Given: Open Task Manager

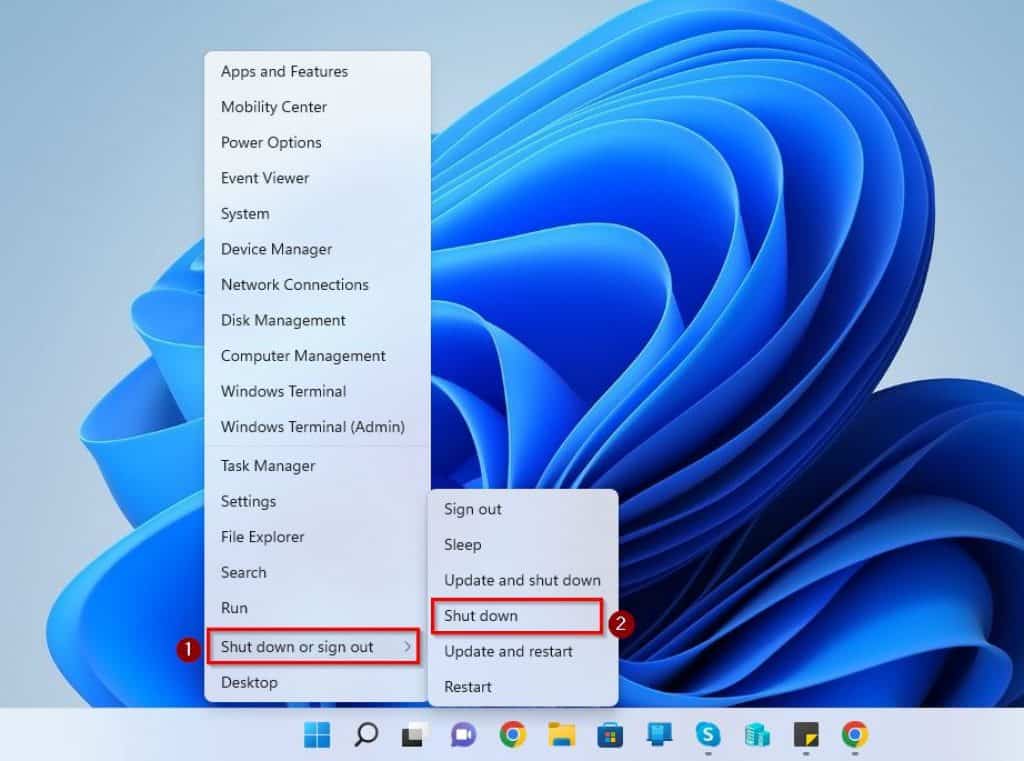Looking at the screenshot, I should [x=317, y=466].
